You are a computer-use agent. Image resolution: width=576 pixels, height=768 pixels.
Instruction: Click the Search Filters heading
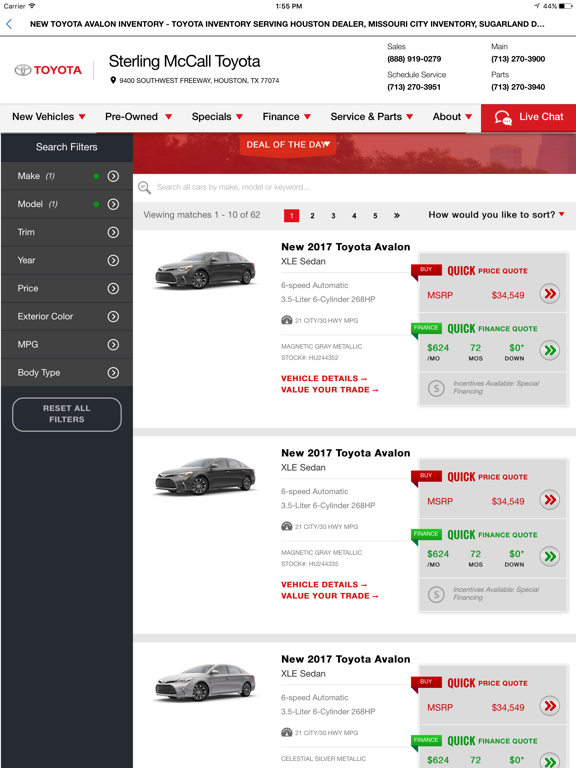[x=67, y=147]
